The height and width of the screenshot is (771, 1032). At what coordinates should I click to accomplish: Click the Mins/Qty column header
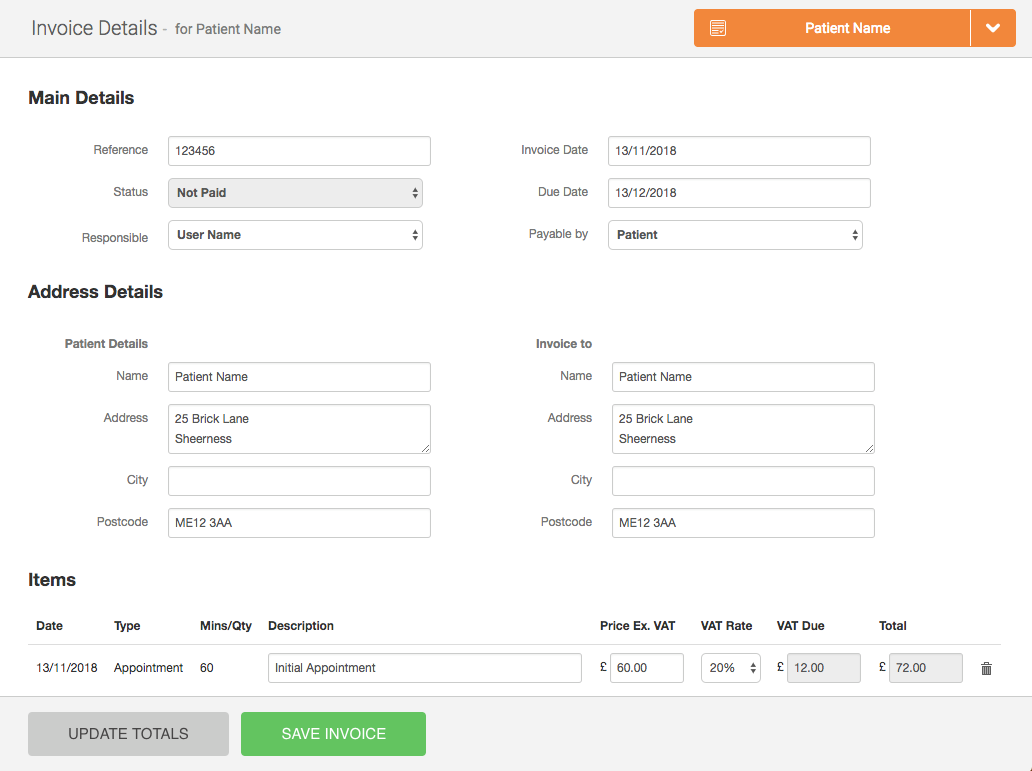[x=226, y=625]
